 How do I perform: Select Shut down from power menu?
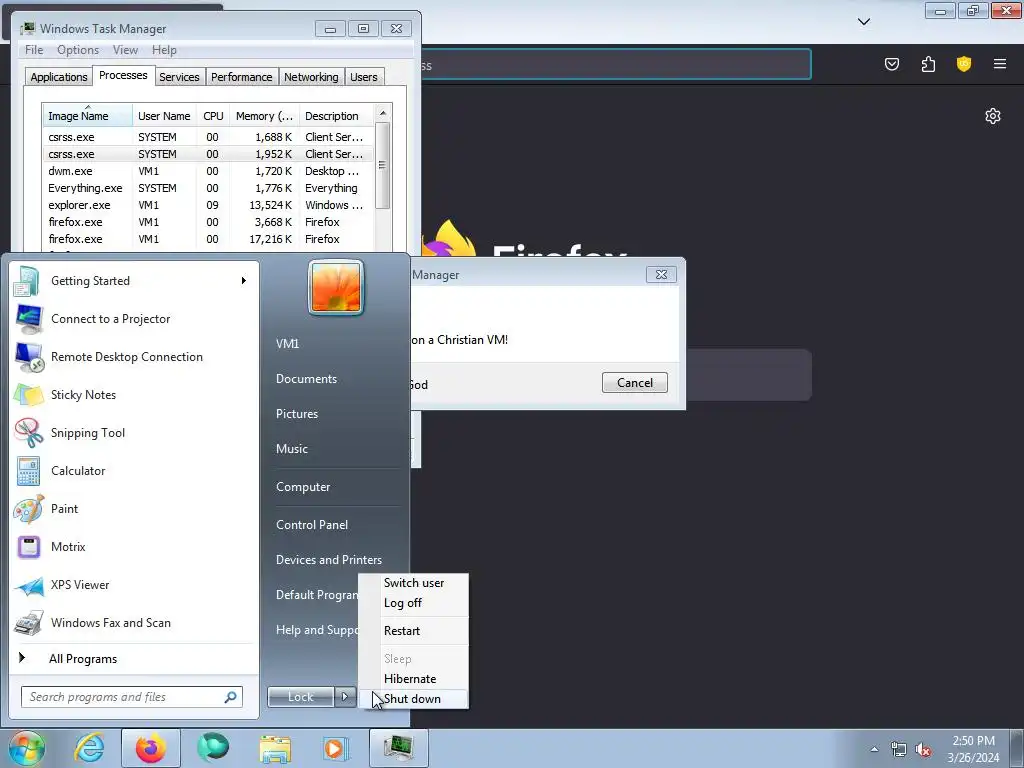tap(413, 699)
